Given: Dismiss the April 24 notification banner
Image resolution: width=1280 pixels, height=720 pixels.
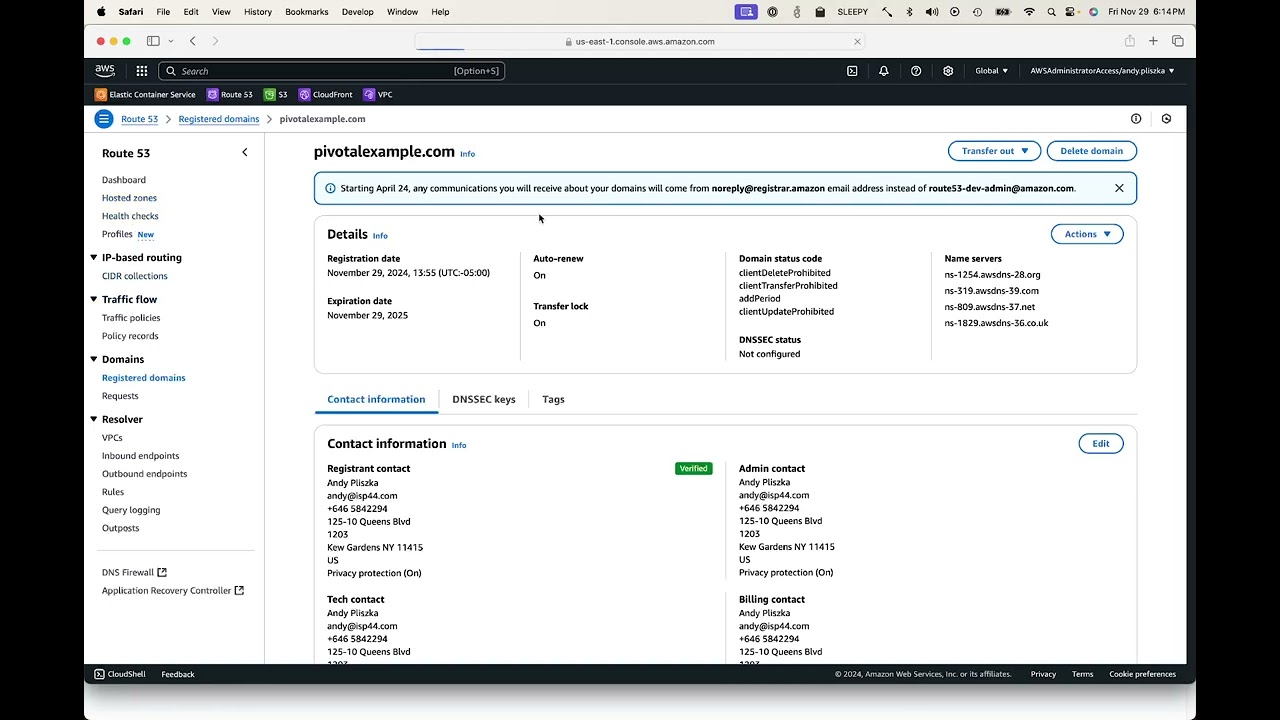Looking at the screenshot, I should click(x=1119, y=188).
